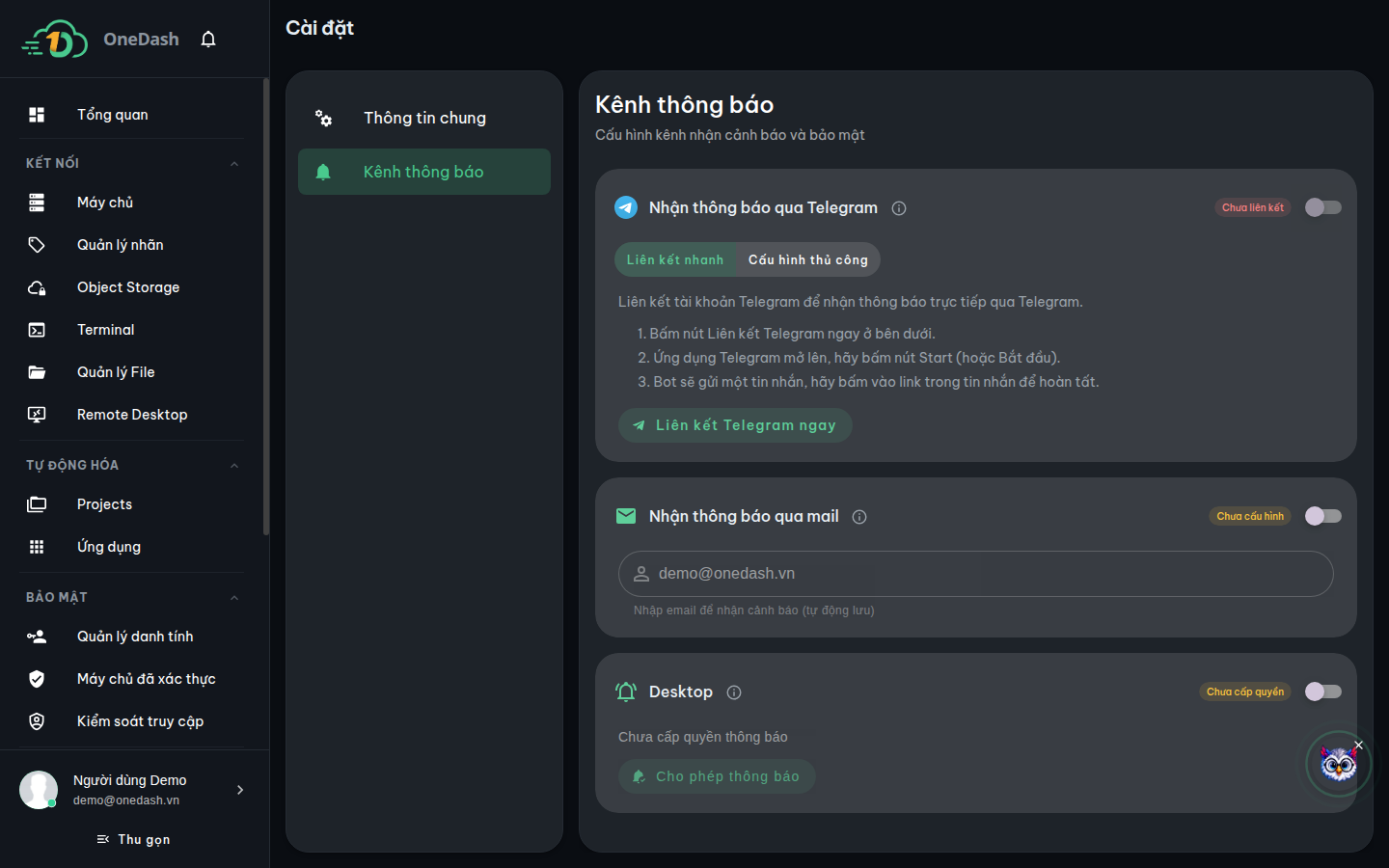Collapse the BẢO MẬT section
1389x868 pixels.
pyautogui.click(x=234, y=598)
